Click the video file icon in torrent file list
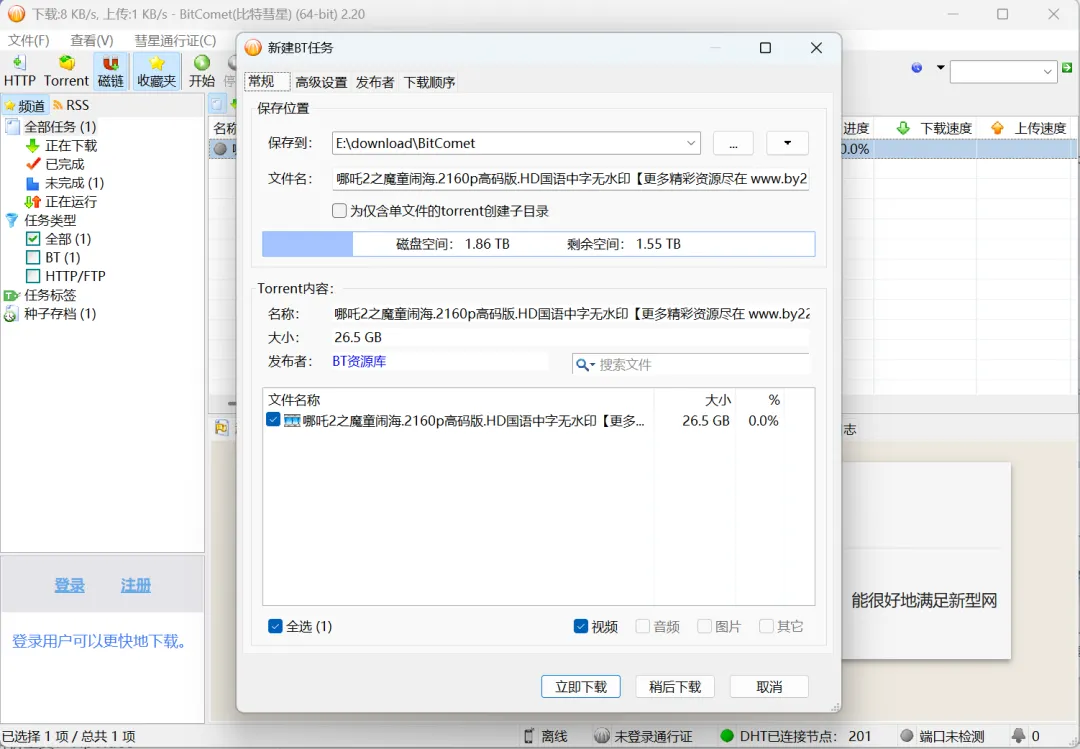 pyautogui.click(x=292, y=420)
